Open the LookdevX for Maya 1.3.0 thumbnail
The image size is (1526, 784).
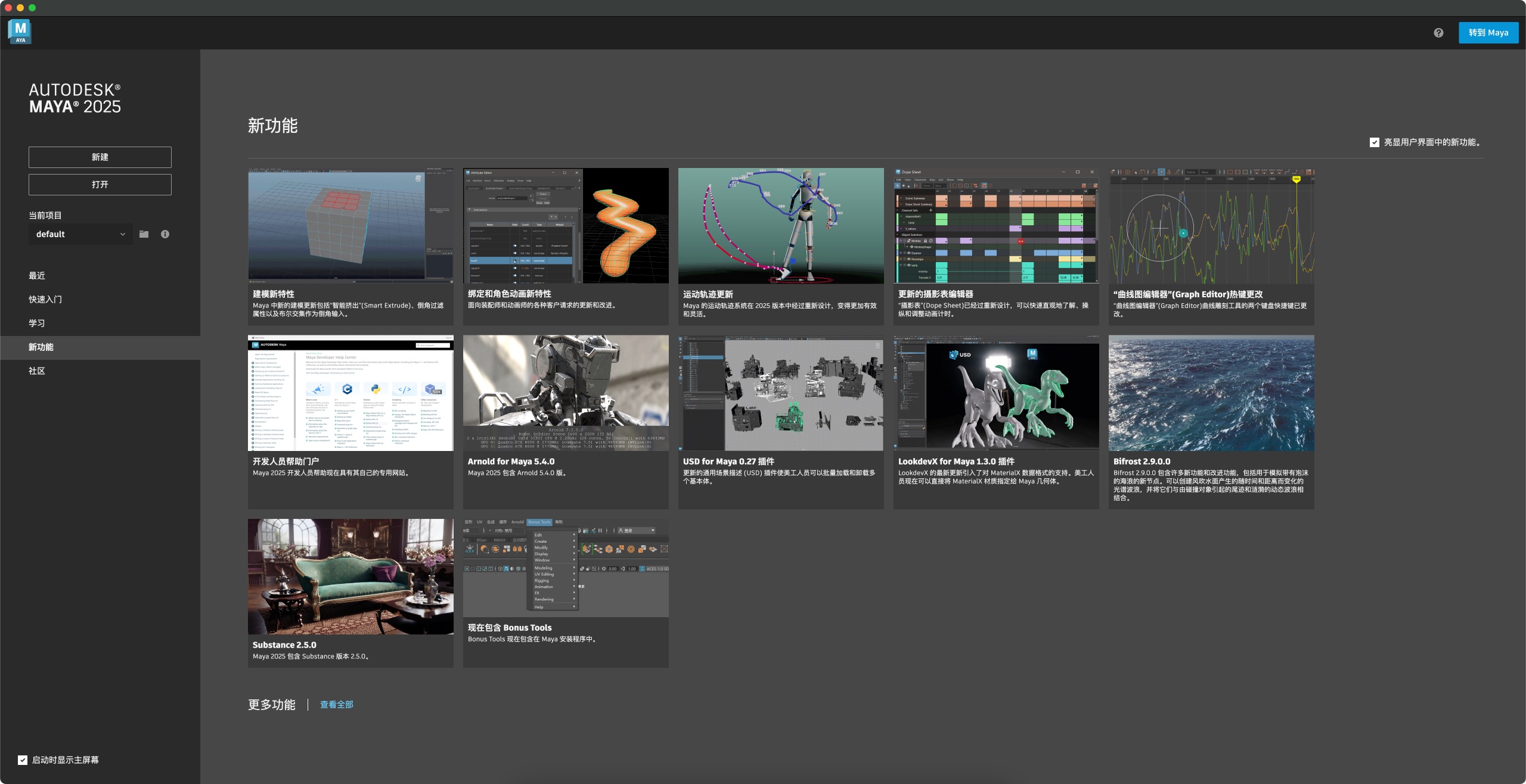pyautogui.click(x=996, y=393)
